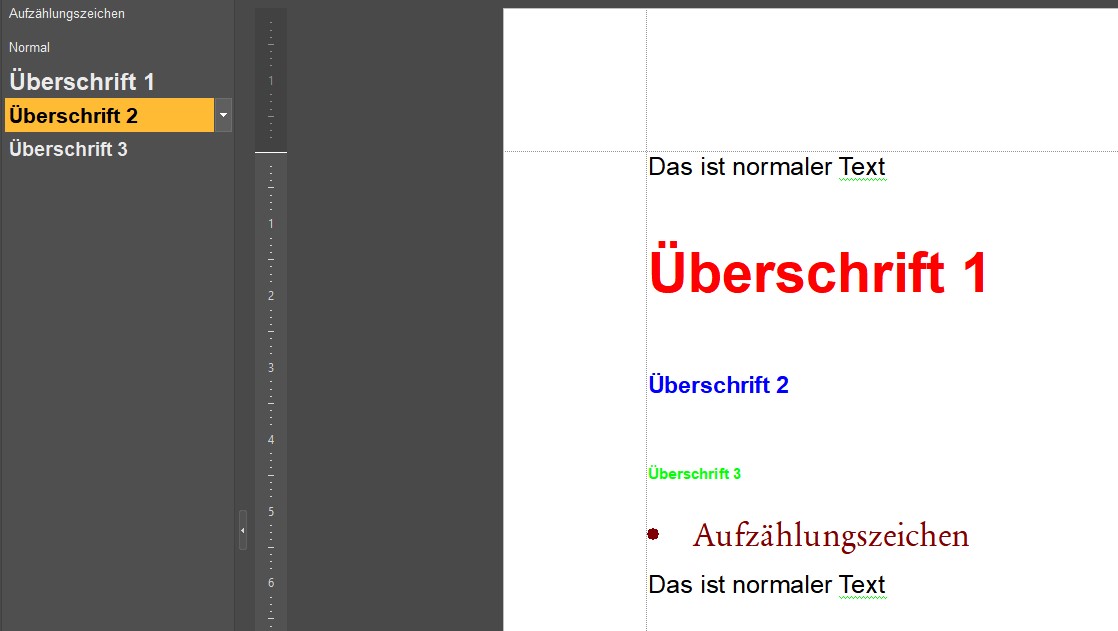Click the top margin boundary on the vertical ruler
The image size is (1118, 631).
271,152
